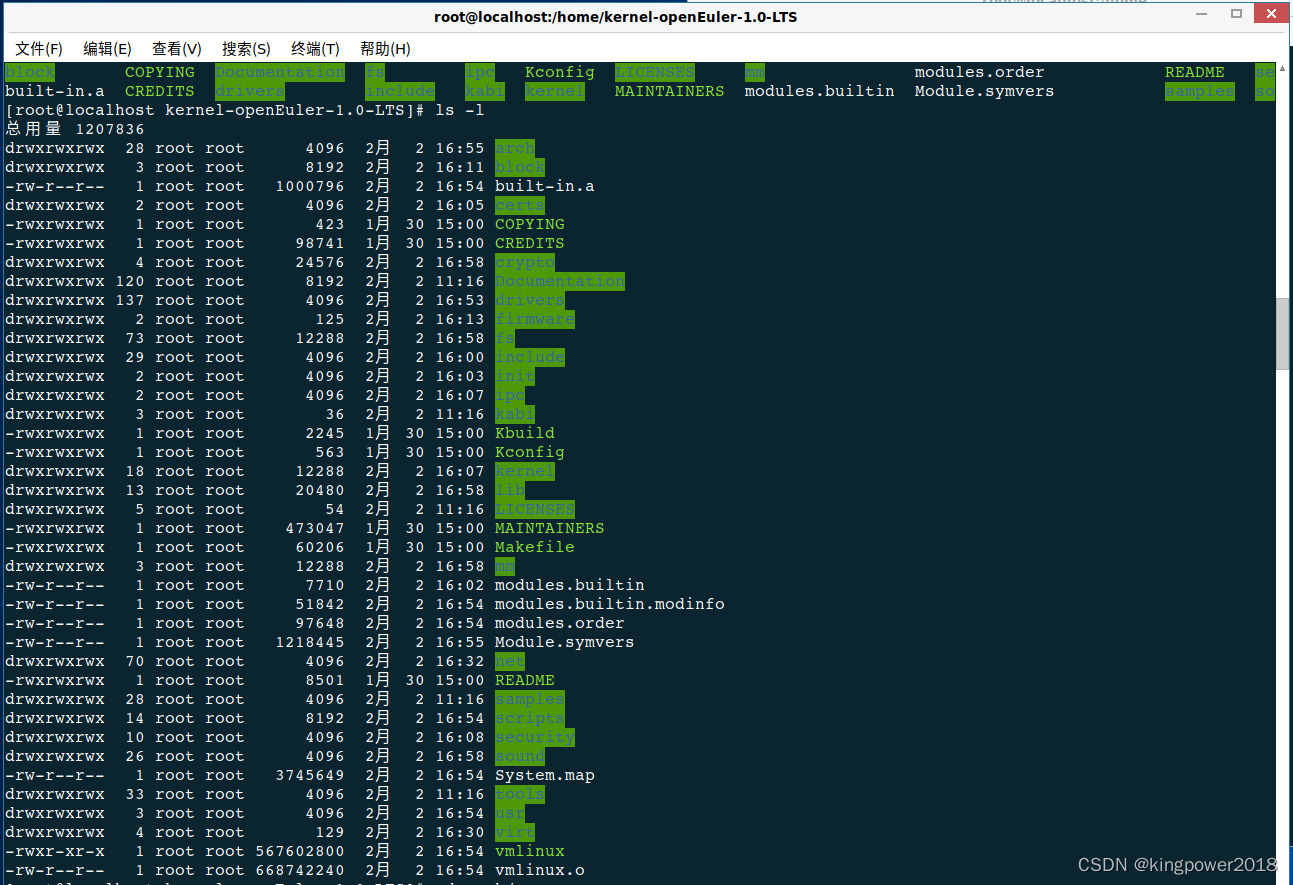
Task: Click the samples directory in the long listing
Action: tap(529, 699)
